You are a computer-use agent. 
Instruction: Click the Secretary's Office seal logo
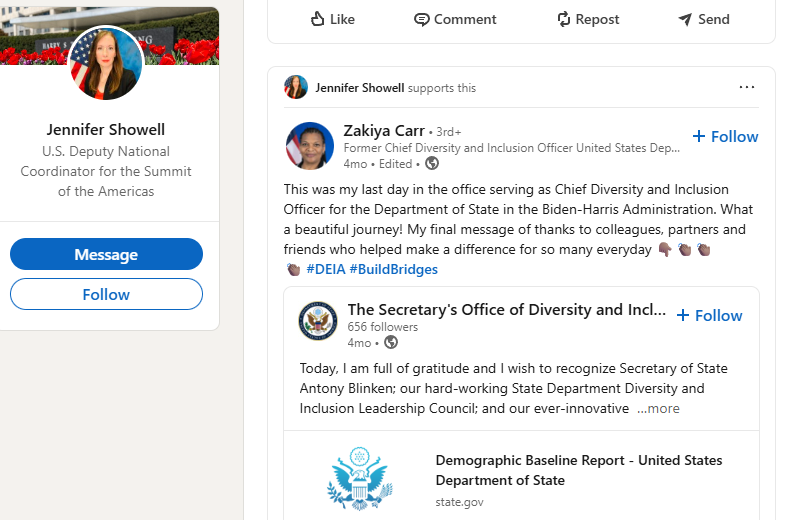coord(318,321)
